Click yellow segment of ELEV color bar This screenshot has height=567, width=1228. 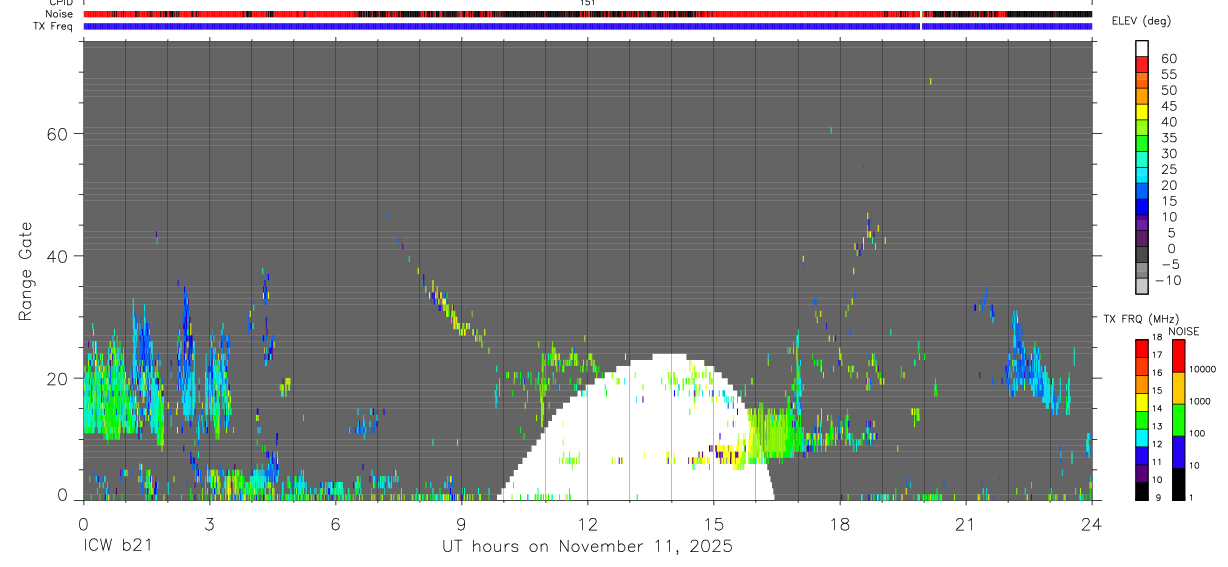pos(1142,112)
